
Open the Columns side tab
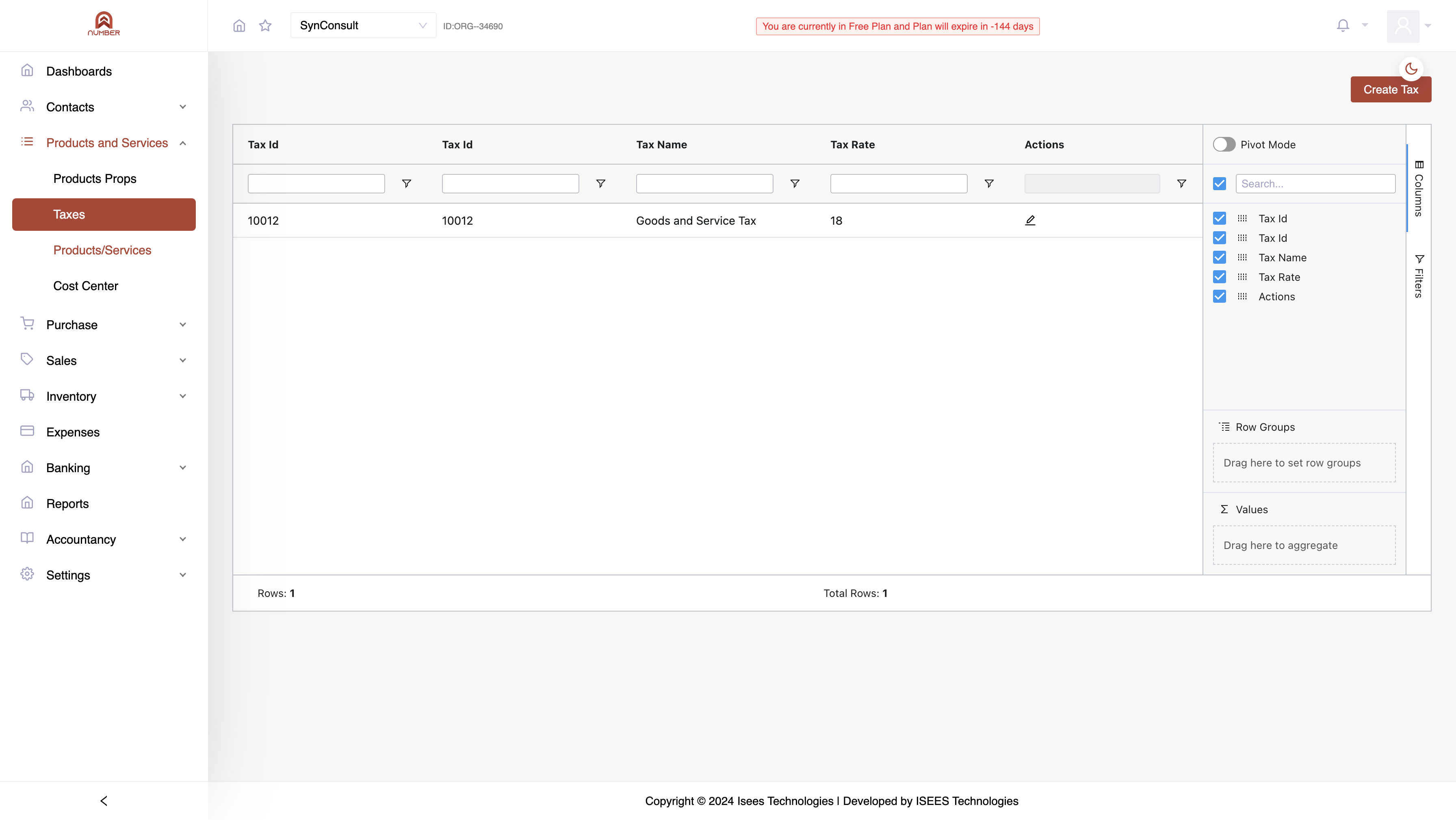(1419, 188)
